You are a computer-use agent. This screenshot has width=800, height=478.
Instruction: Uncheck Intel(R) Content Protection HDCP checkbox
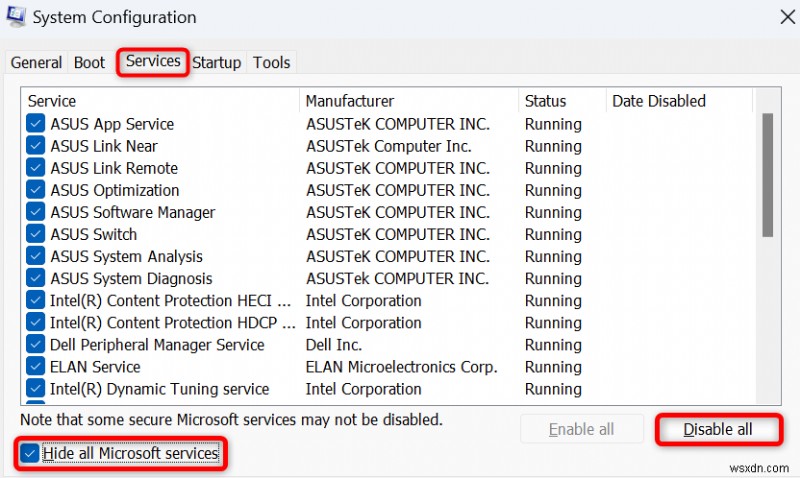pyautogui.click(x=35, y=322)
